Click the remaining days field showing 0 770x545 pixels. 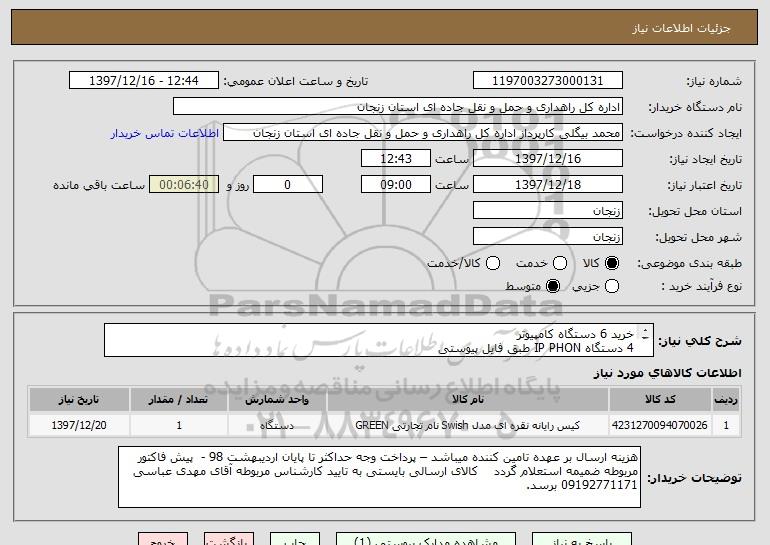click(x=288, y=185)
